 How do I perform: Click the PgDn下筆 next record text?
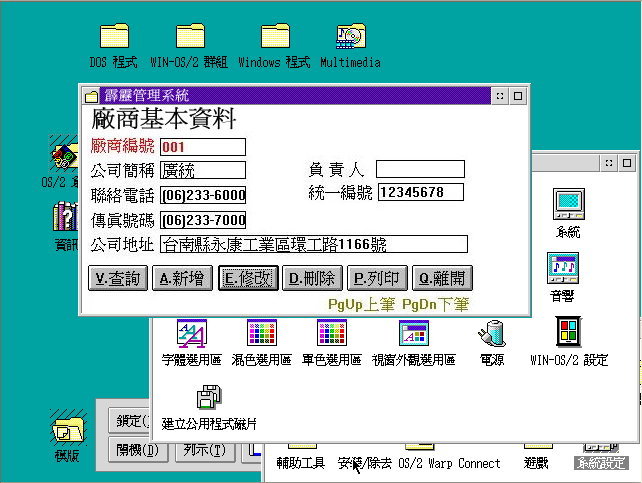(436, 305)
